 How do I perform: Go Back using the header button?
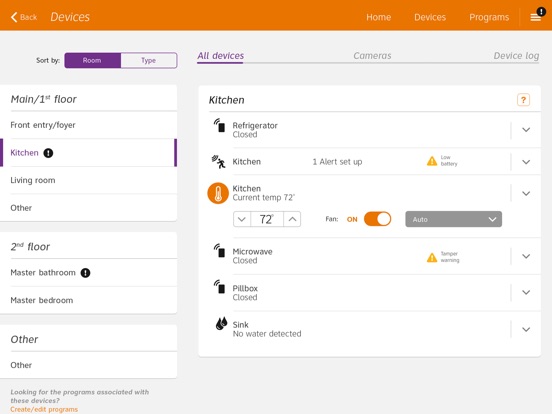click(24, 17)
